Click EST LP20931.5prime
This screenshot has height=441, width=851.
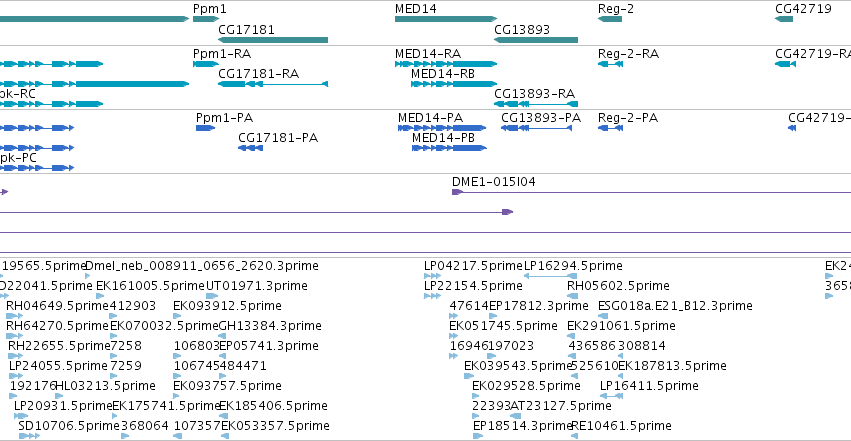pyautogui.click(x=63, y=406)
